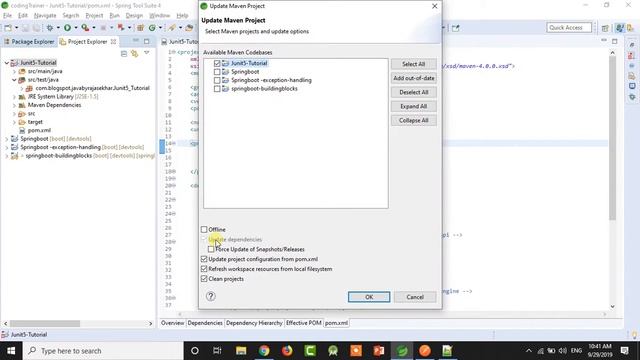The width and height of the screenshot is (640, 360).
Task: Click the Add out-of-date button
Action: point(413,78)
